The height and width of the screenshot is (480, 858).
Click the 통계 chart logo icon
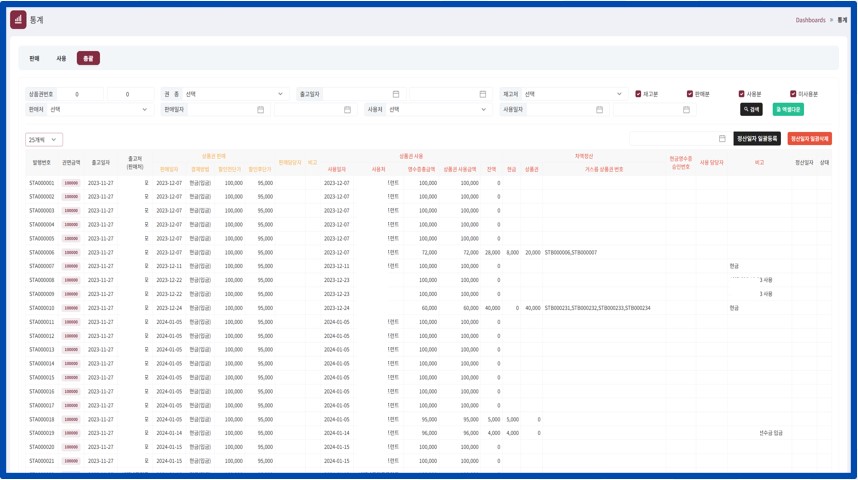coord(18,19)
